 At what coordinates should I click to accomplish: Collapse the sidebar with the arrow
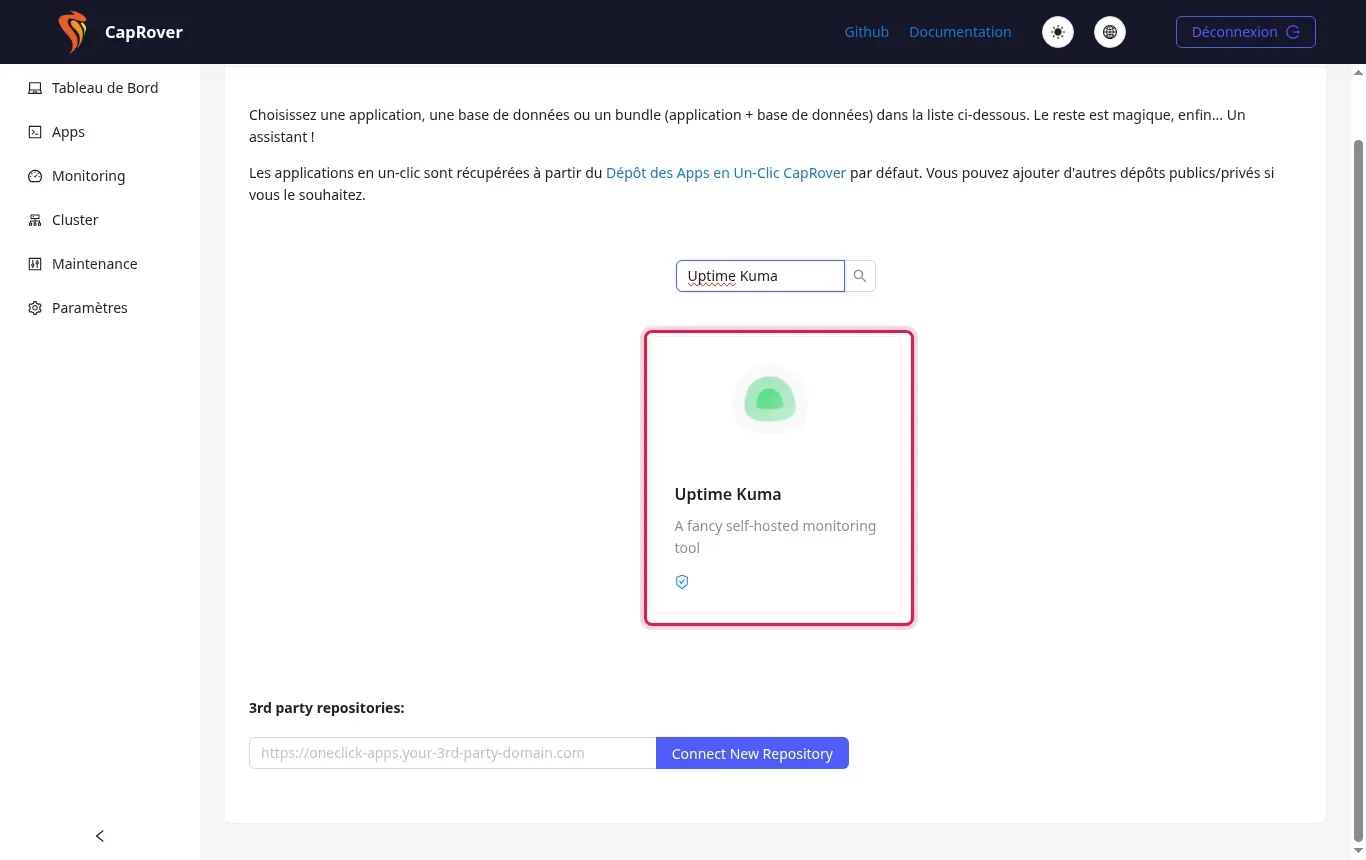click(x=100, y=836)
